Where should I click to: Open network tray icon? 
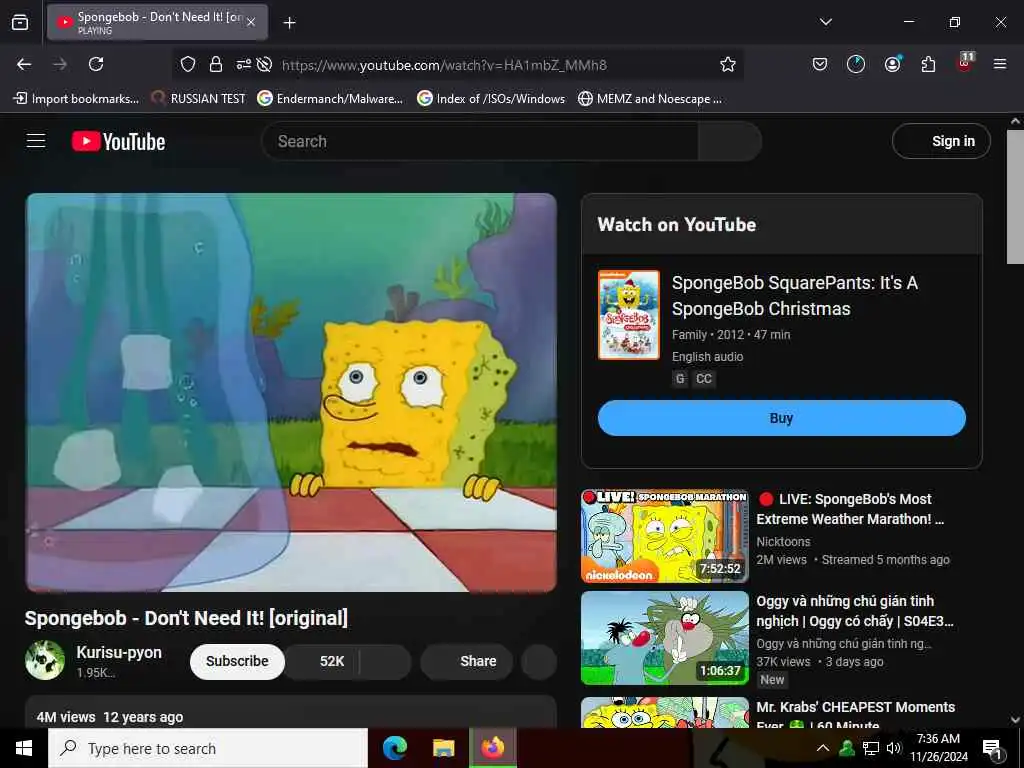[x=871, y=748]
